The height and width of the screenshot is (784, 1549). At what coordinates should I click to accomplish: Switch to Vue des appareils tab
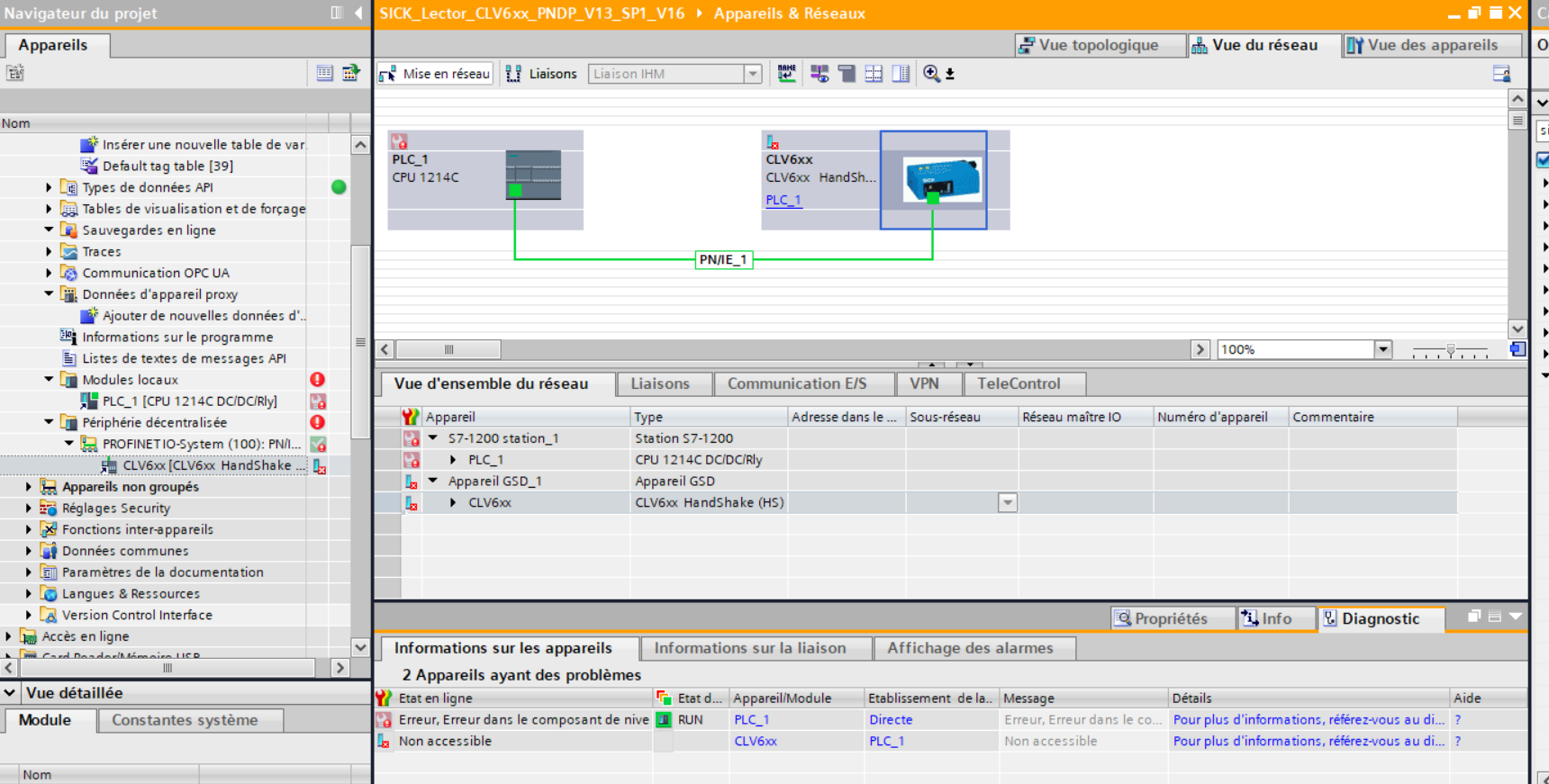(x=1432, y=45)
